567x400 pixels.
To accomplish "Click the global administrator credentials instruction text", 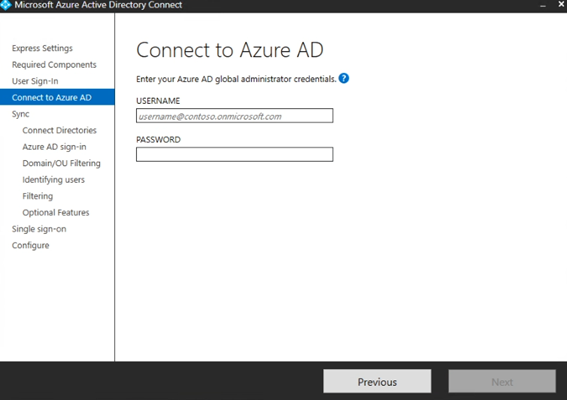I will (x=236, y=79).
